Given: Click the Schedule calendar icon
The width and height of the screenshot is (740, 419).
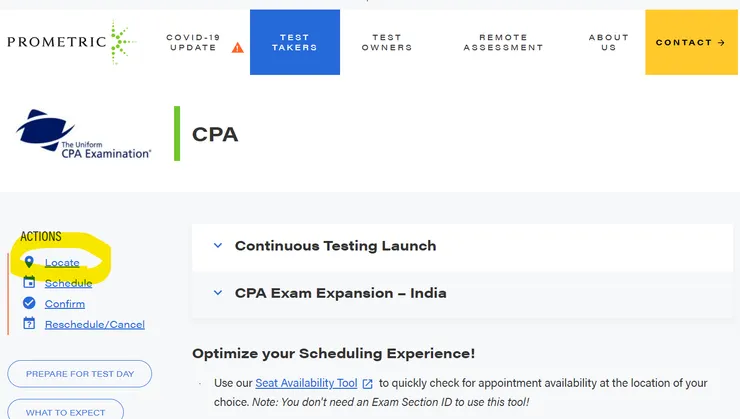Looking at the screenshot, I should point(29,283).
